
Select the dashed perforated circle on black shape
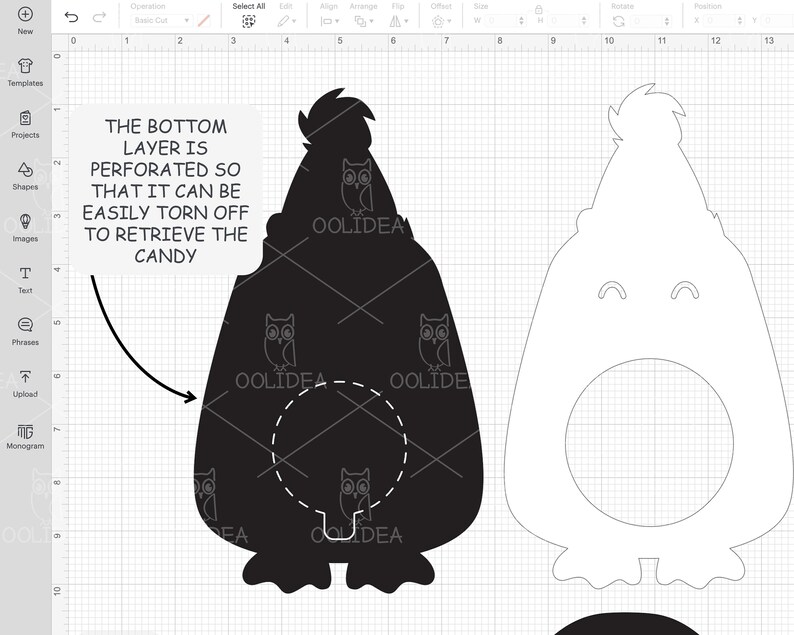[x=339, y=448]
